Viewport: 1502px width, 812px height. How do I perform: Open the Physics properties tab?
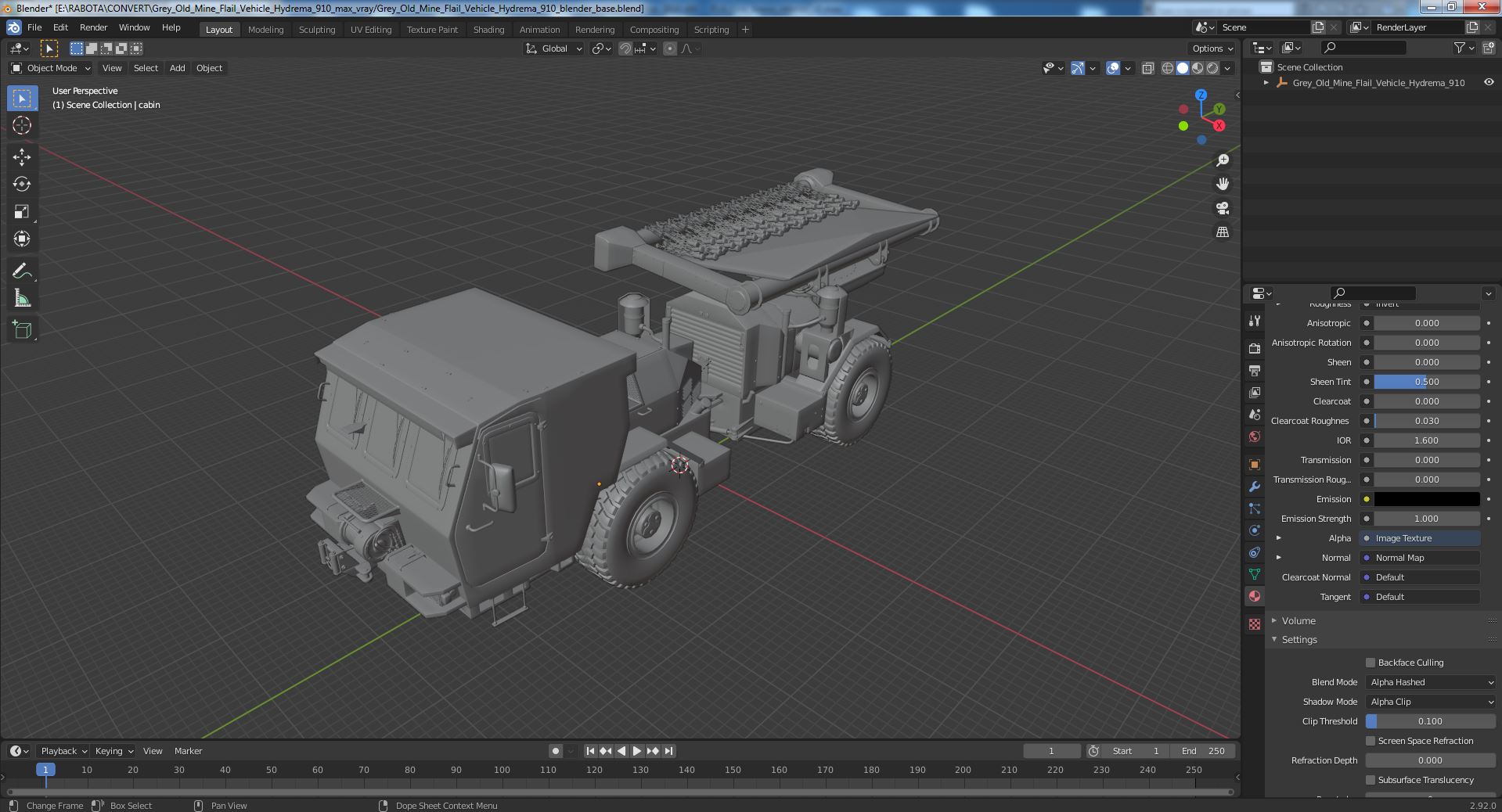[x=1255, y=530]
